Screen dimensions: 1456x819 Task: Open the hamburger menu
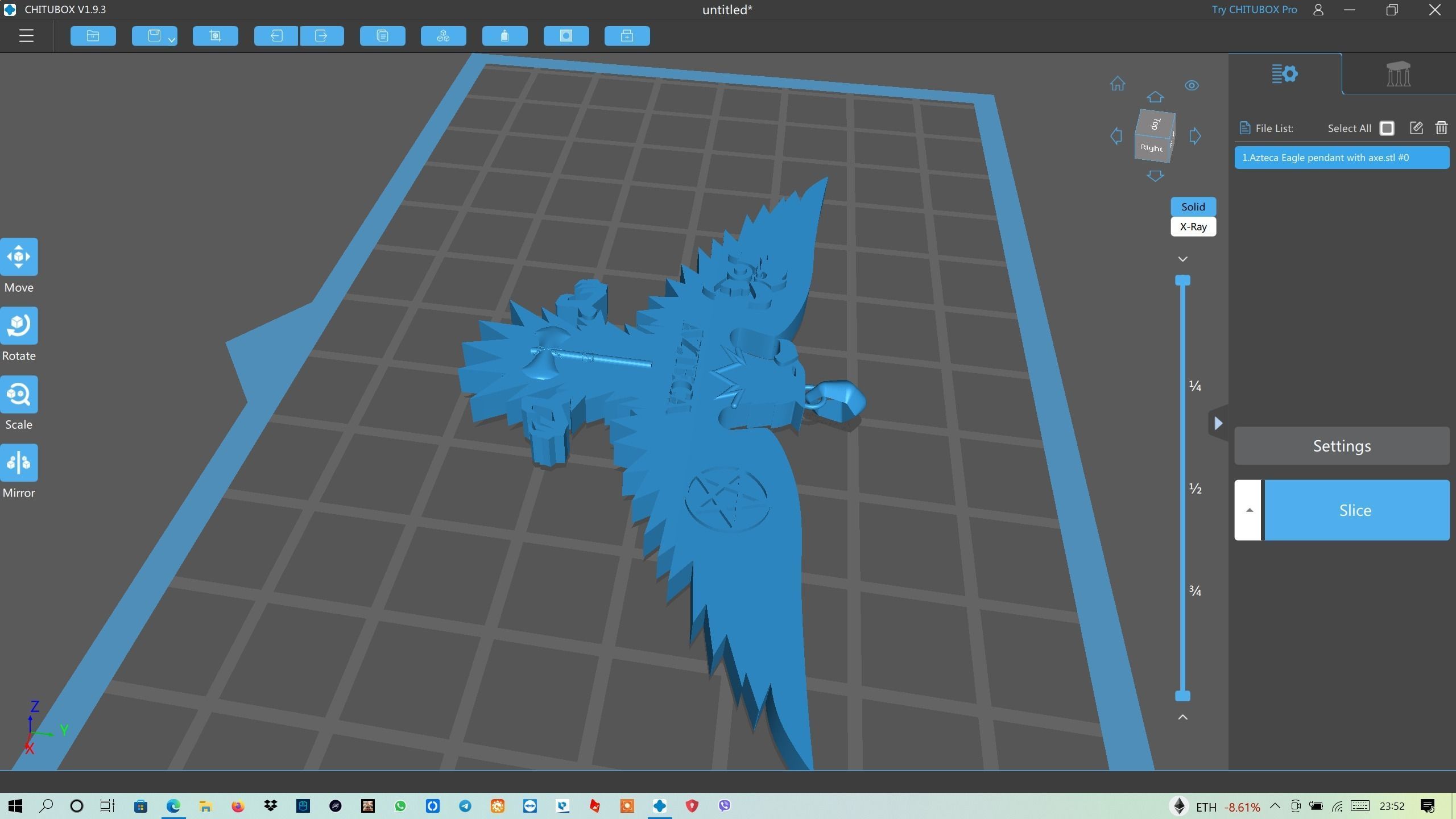click(x=27, y=35)
